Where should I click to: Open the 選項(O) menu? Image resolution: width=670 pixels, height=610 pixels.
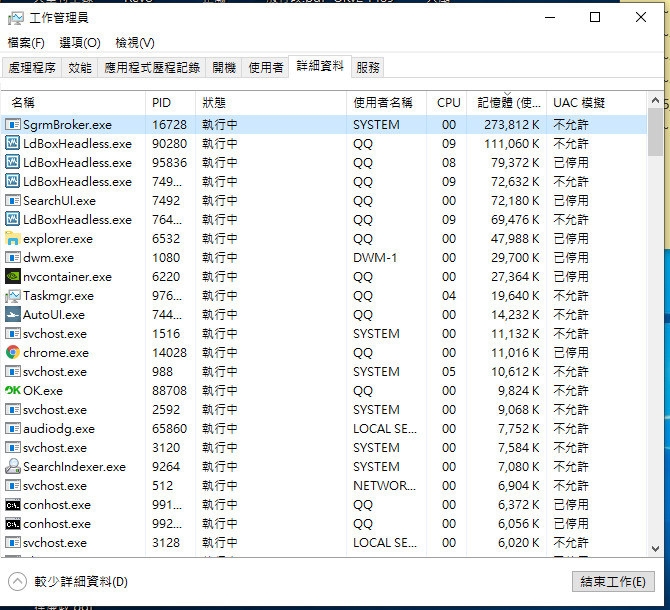tap(80, 43)
